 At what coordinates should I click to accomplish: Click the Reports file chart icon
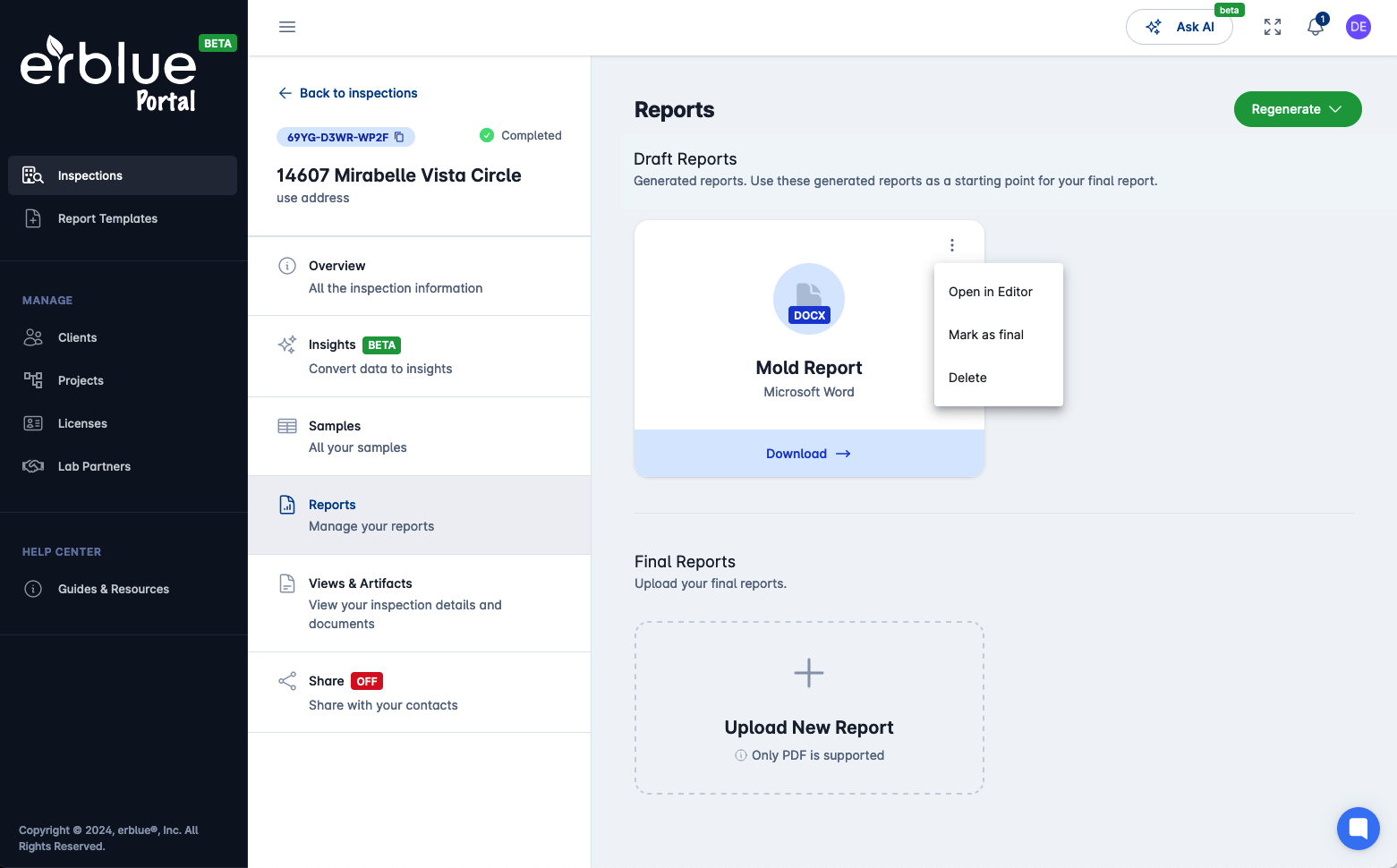click(287, 505)
